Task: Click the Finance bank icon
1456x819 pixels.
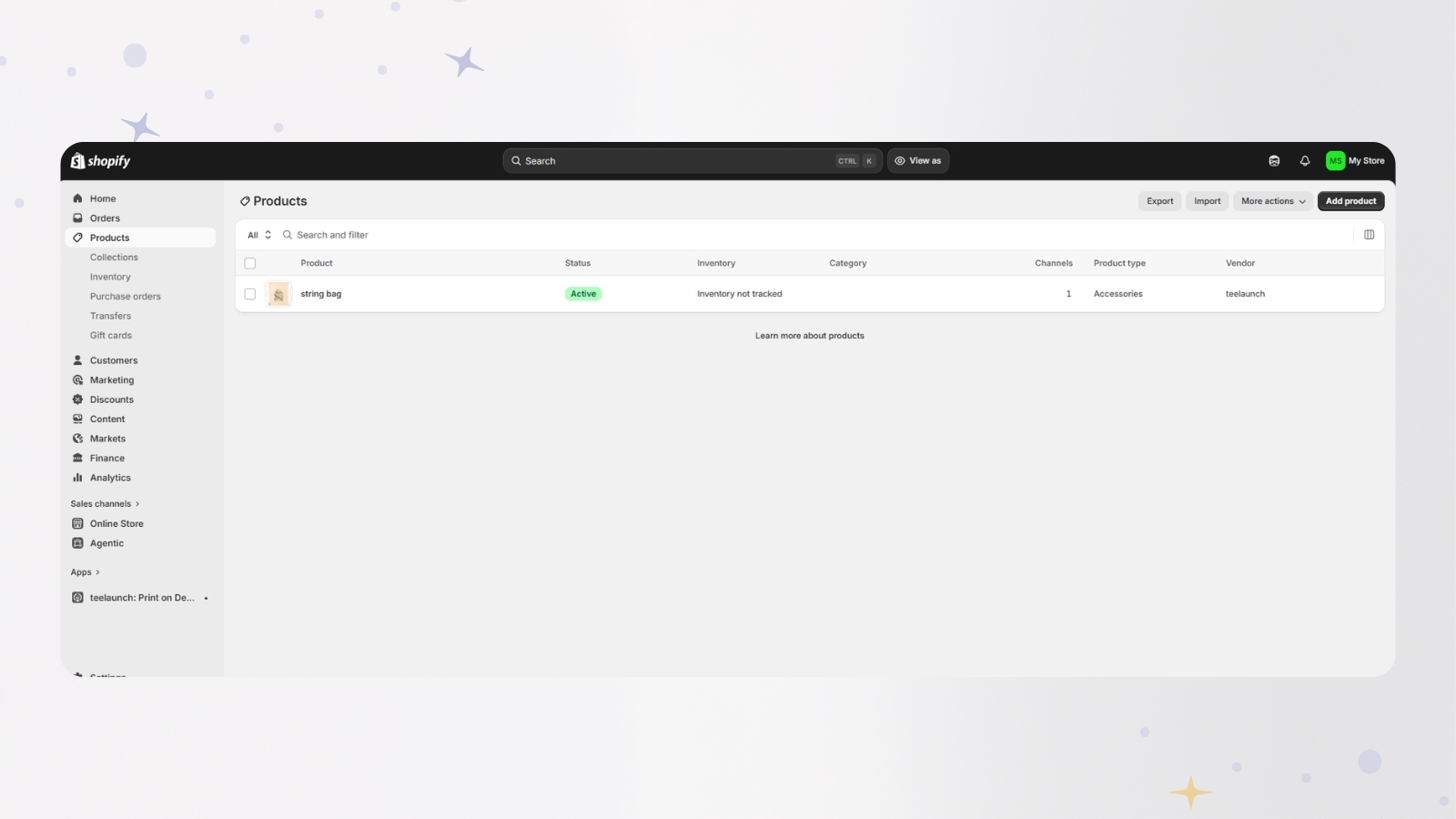Action: [77, 459]
